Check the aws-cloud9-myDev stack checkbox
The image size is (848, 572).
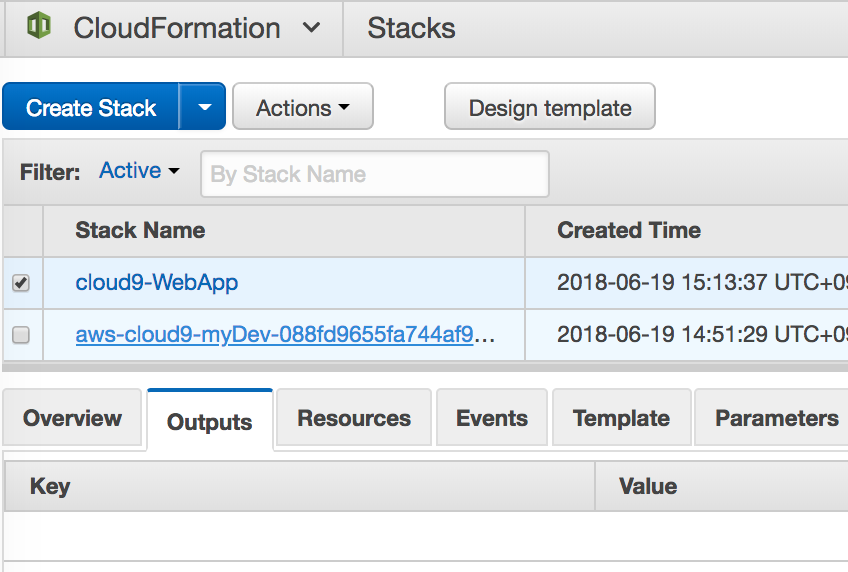(21, 335)
